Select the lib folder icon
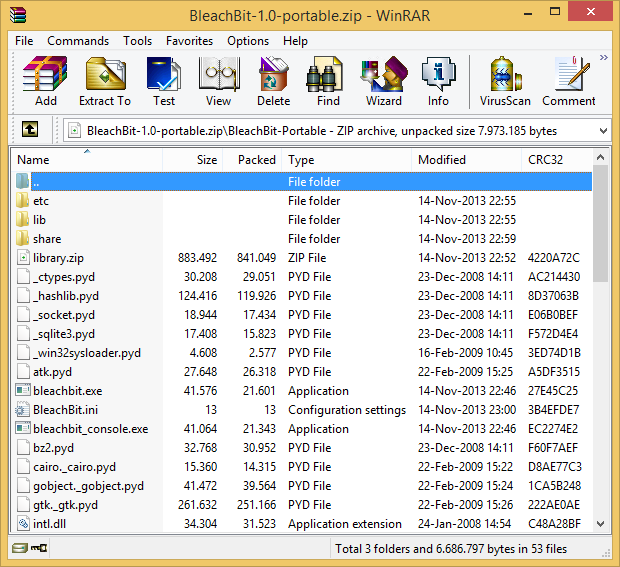Viewport: 620px width, 567px height. pyautogui.click(x=23, y=219)
